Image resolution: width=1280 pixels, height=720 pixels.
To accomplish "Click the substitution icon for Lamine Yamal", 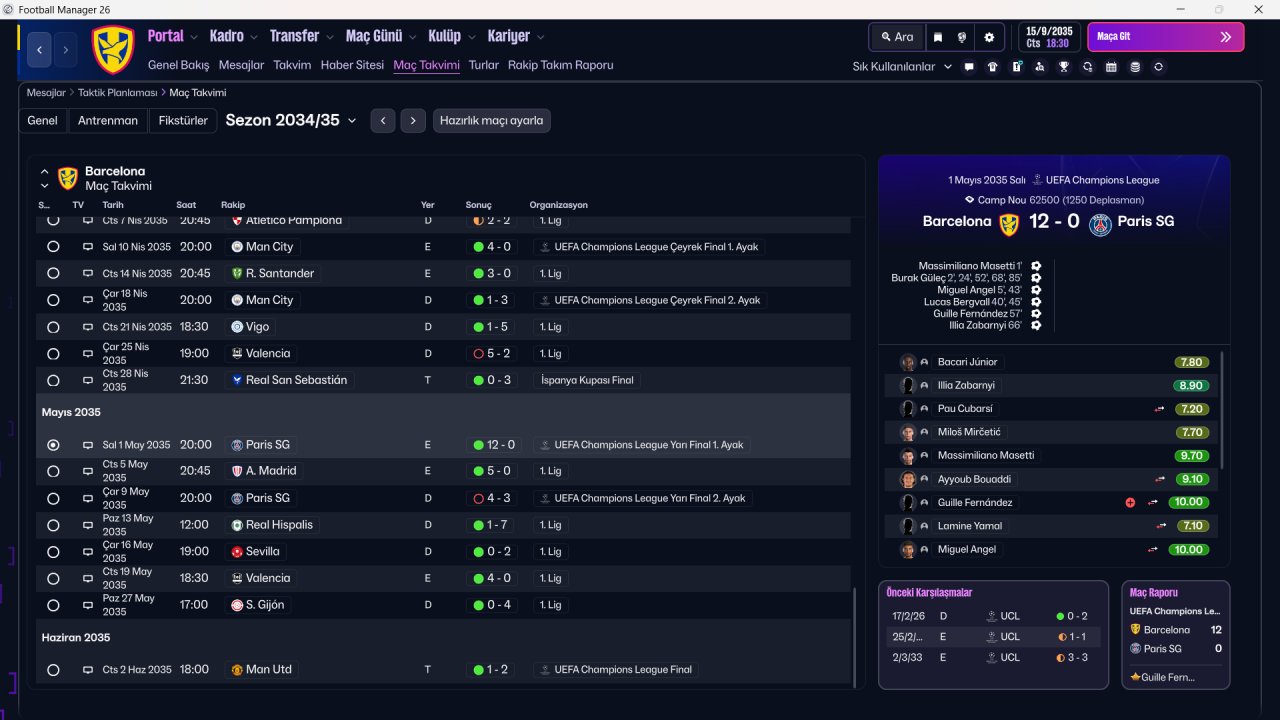I will (x=1160, y=526).
